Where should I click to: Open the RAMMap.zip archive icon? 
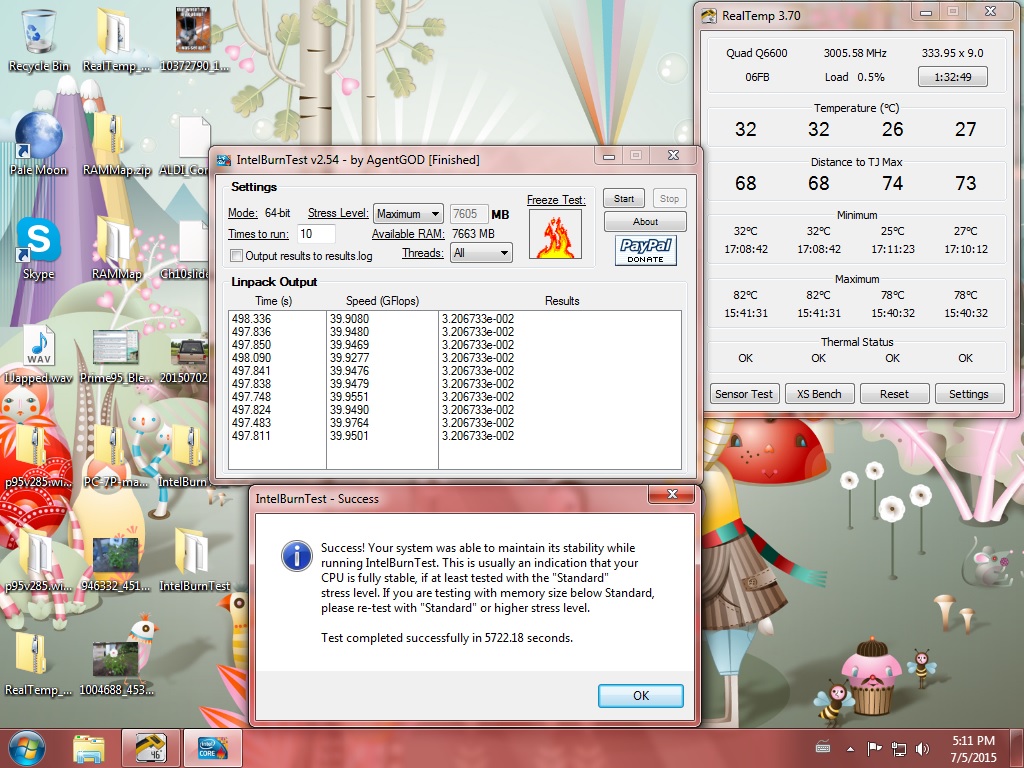[116, 144]
